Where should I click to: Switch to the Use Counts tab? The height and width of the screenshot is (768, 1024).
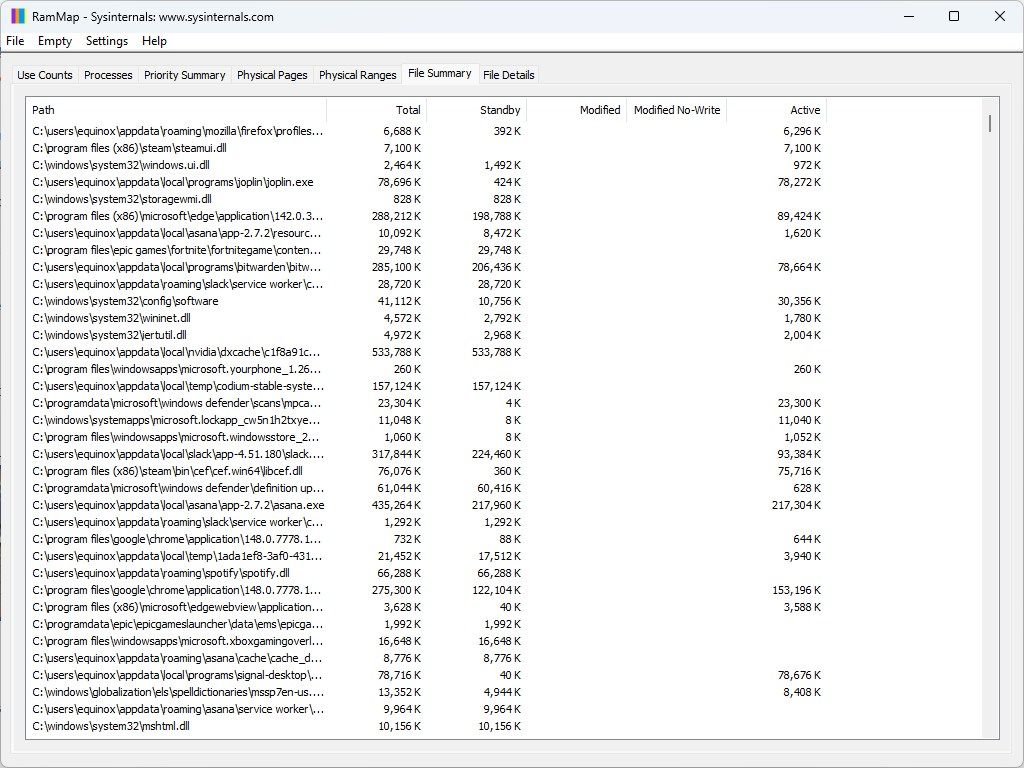pyautogui.click(x=44, y=75)
